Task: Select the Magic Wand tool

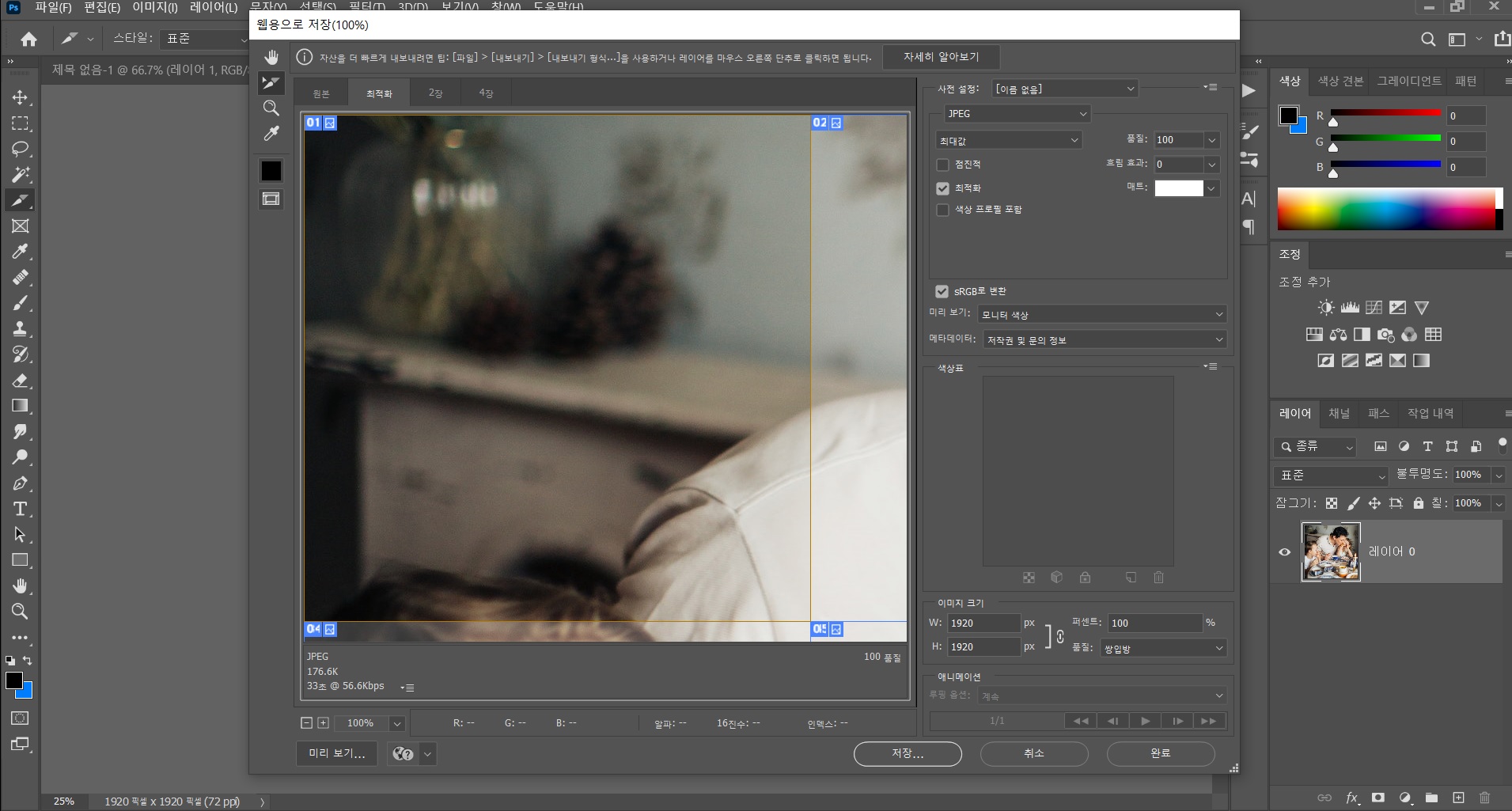Action: 20,174
